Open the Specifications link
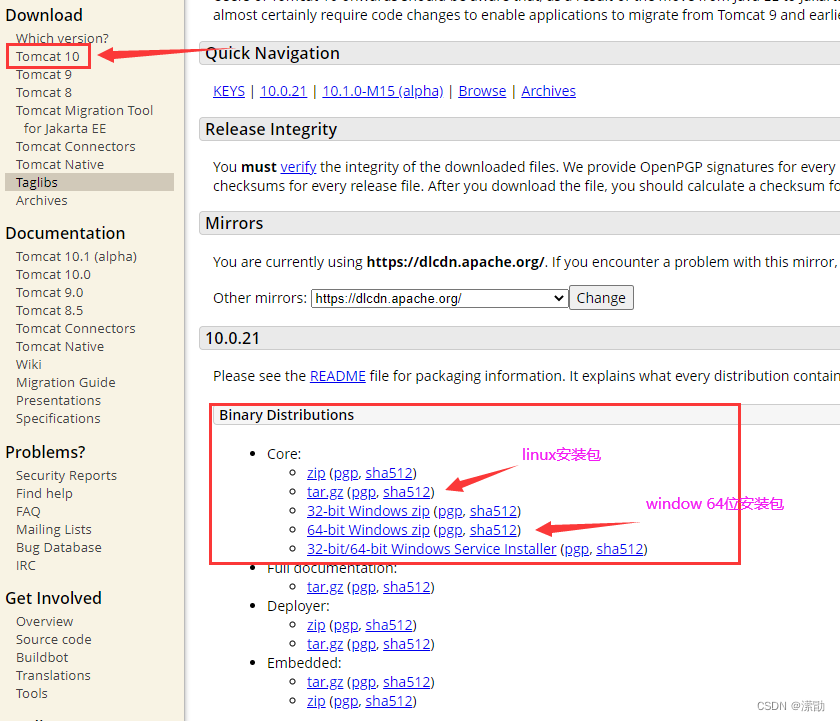The image size is (840, 721). [x=58, y=418]
